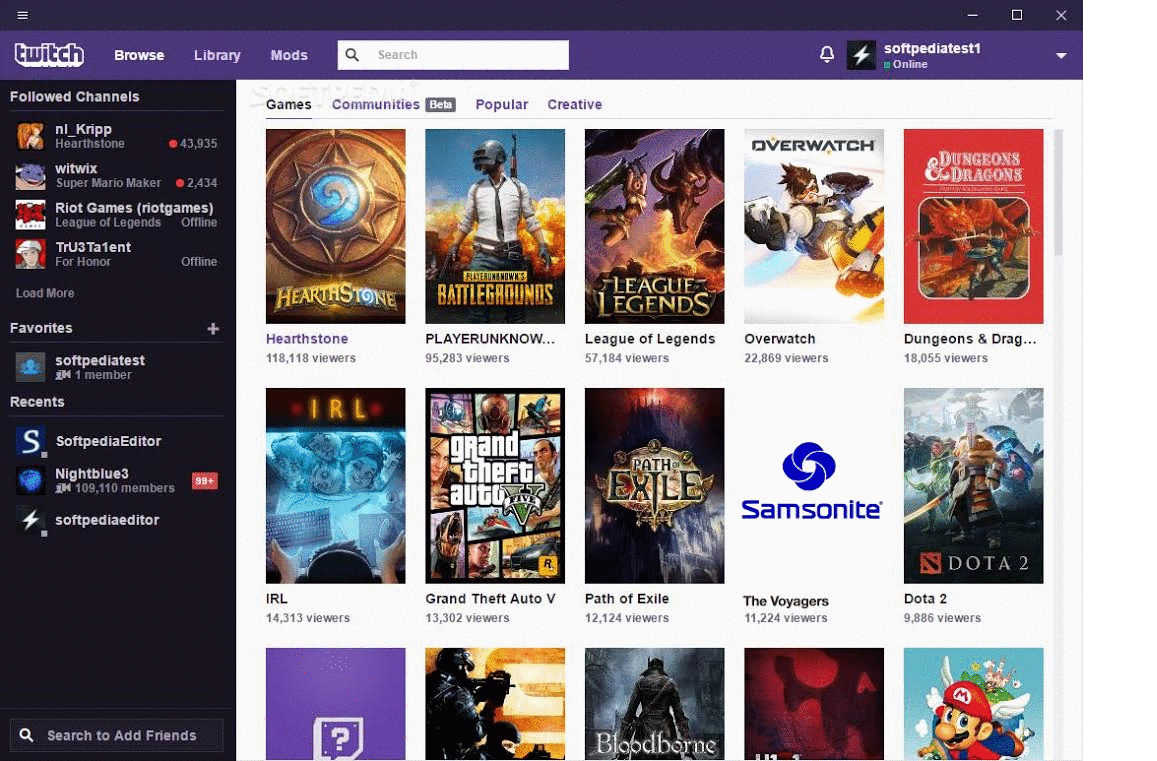Viewport: 1157px width, 761px height.
Task: Open the PLAYERUNKNOWN'S BATTLEGROUNDS cover
Action: pos(495,227)
